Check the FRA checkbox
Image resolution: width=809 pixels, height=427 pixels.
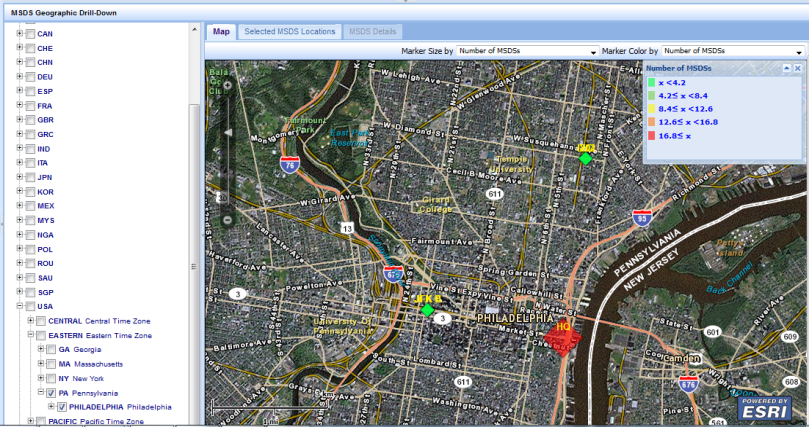pyautogui.click(x=30, y=106)
